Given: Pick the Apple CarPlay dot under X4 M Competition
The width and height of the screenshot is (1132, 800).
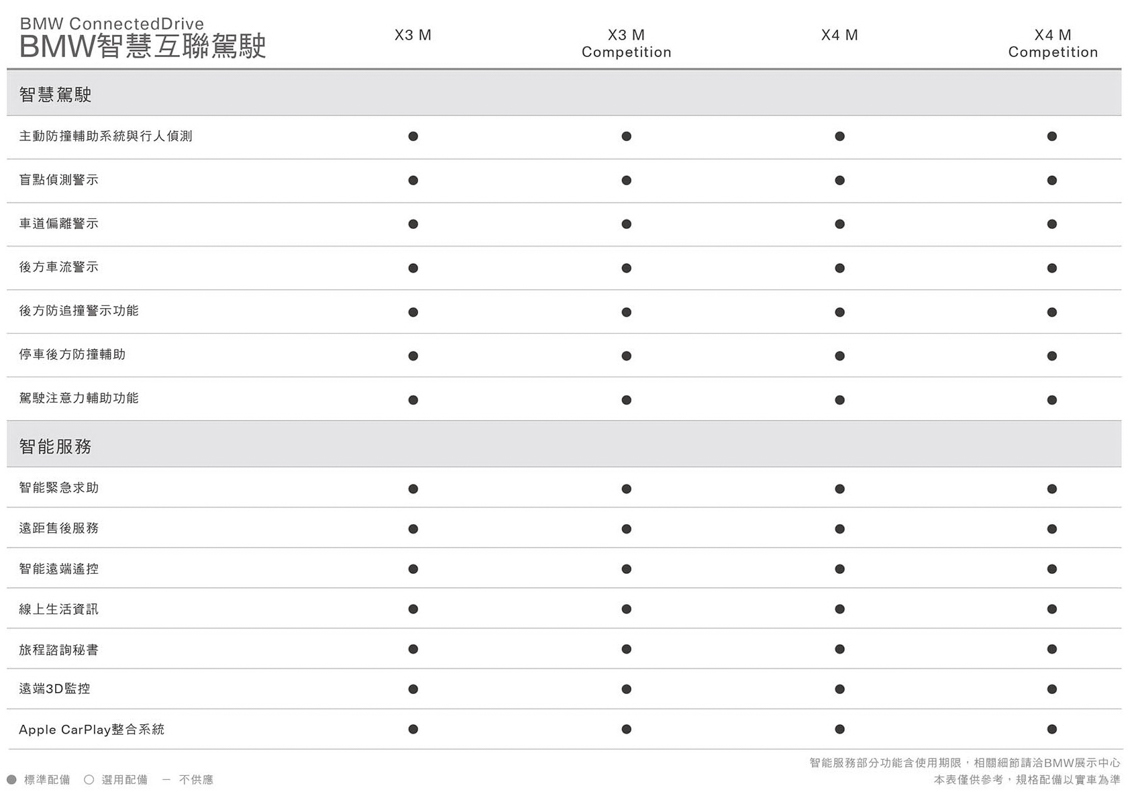Looking at the screenshot, I should 1052,729.
